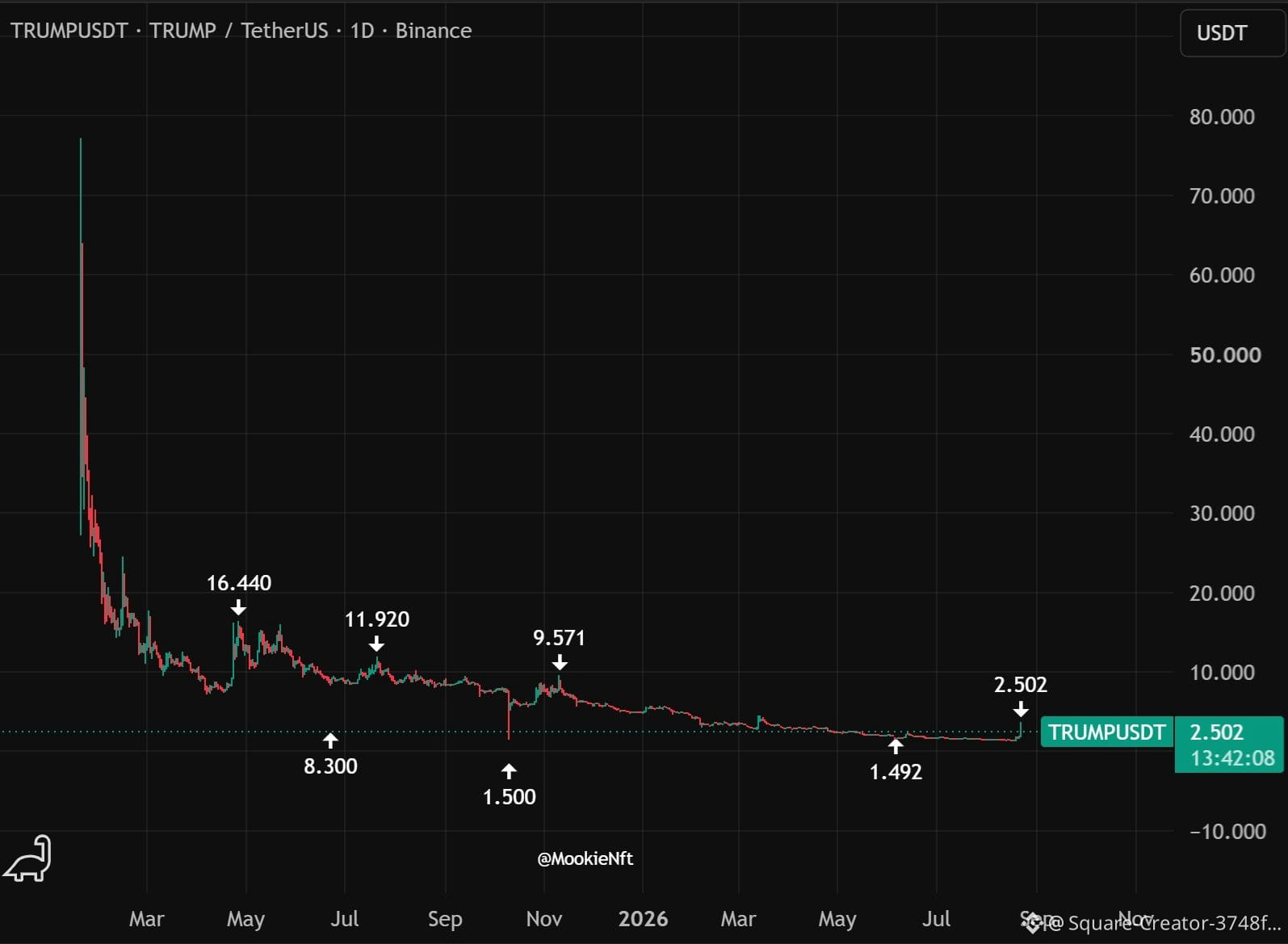Click the dinosaur logo icon

tap(27, 858)
